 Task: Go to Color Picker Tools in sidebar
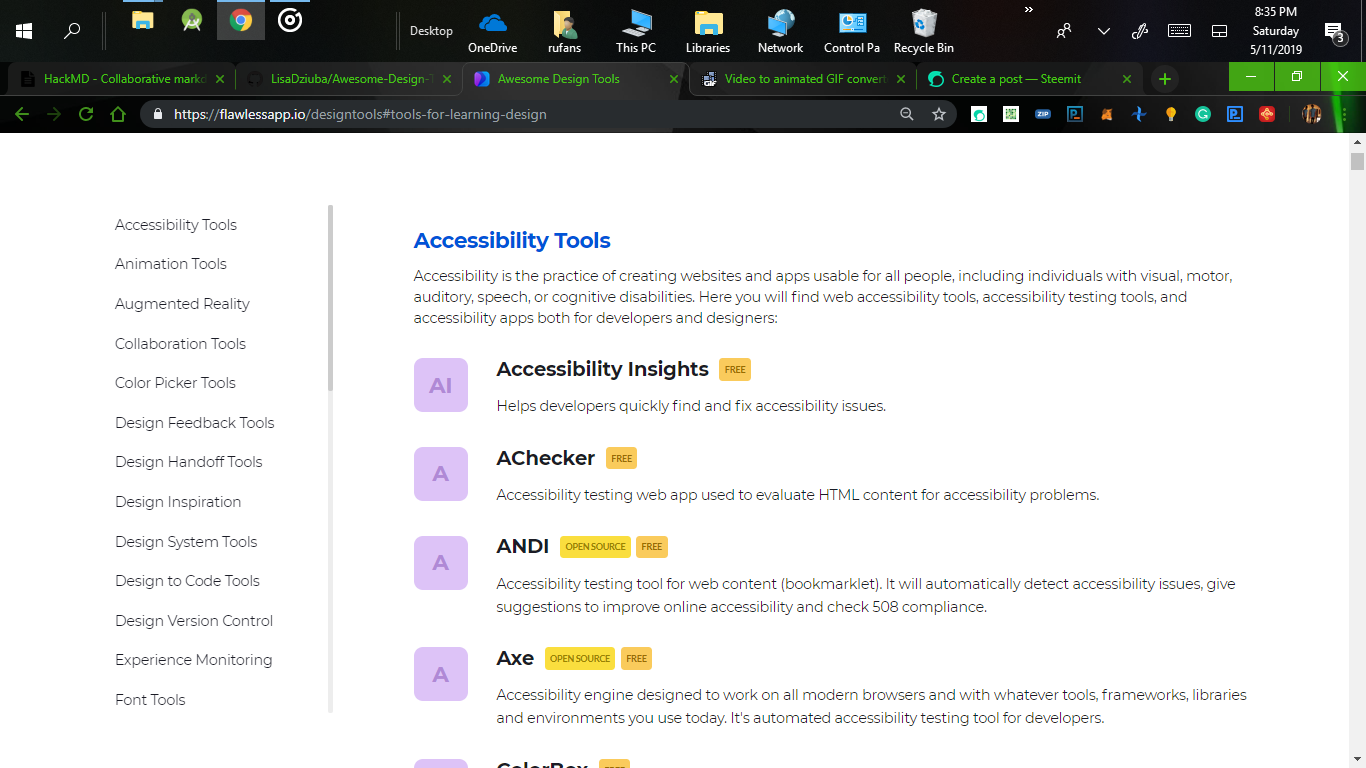175,383
